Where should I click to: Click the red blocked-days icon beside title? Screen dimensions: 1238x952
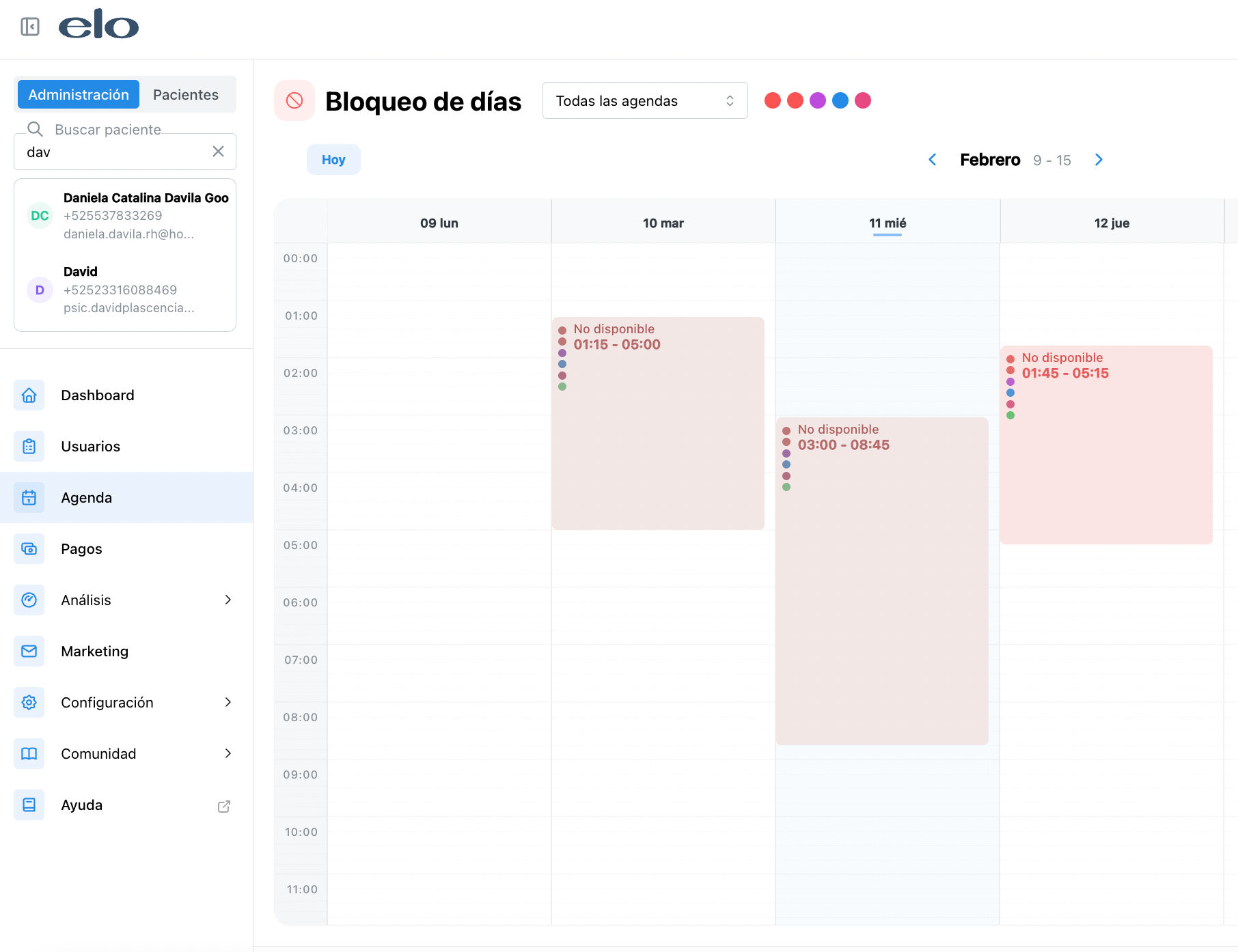coord(294,101)
